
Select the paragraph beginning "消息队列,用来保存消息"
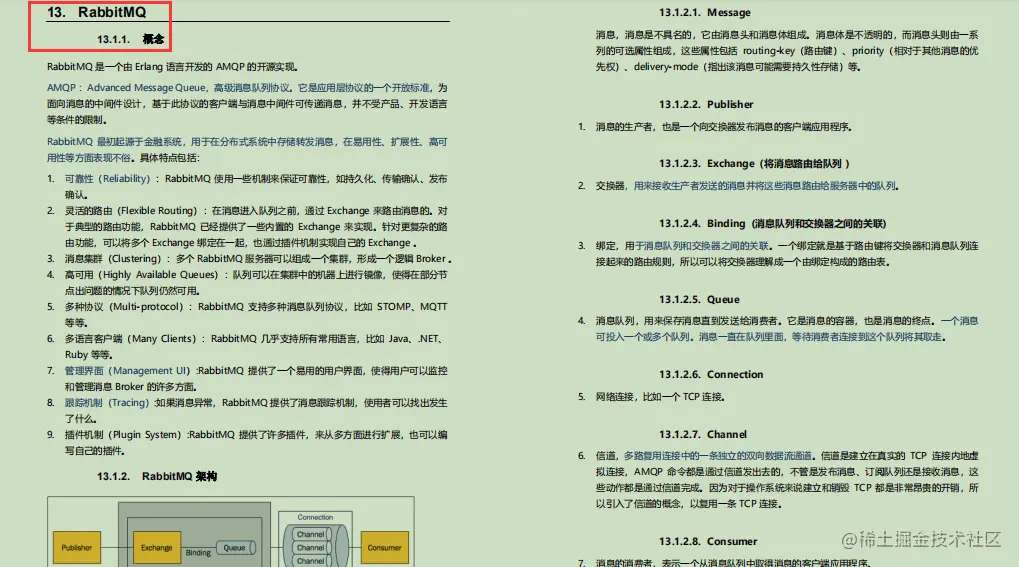pyautogui.click(x=787, y=328)
